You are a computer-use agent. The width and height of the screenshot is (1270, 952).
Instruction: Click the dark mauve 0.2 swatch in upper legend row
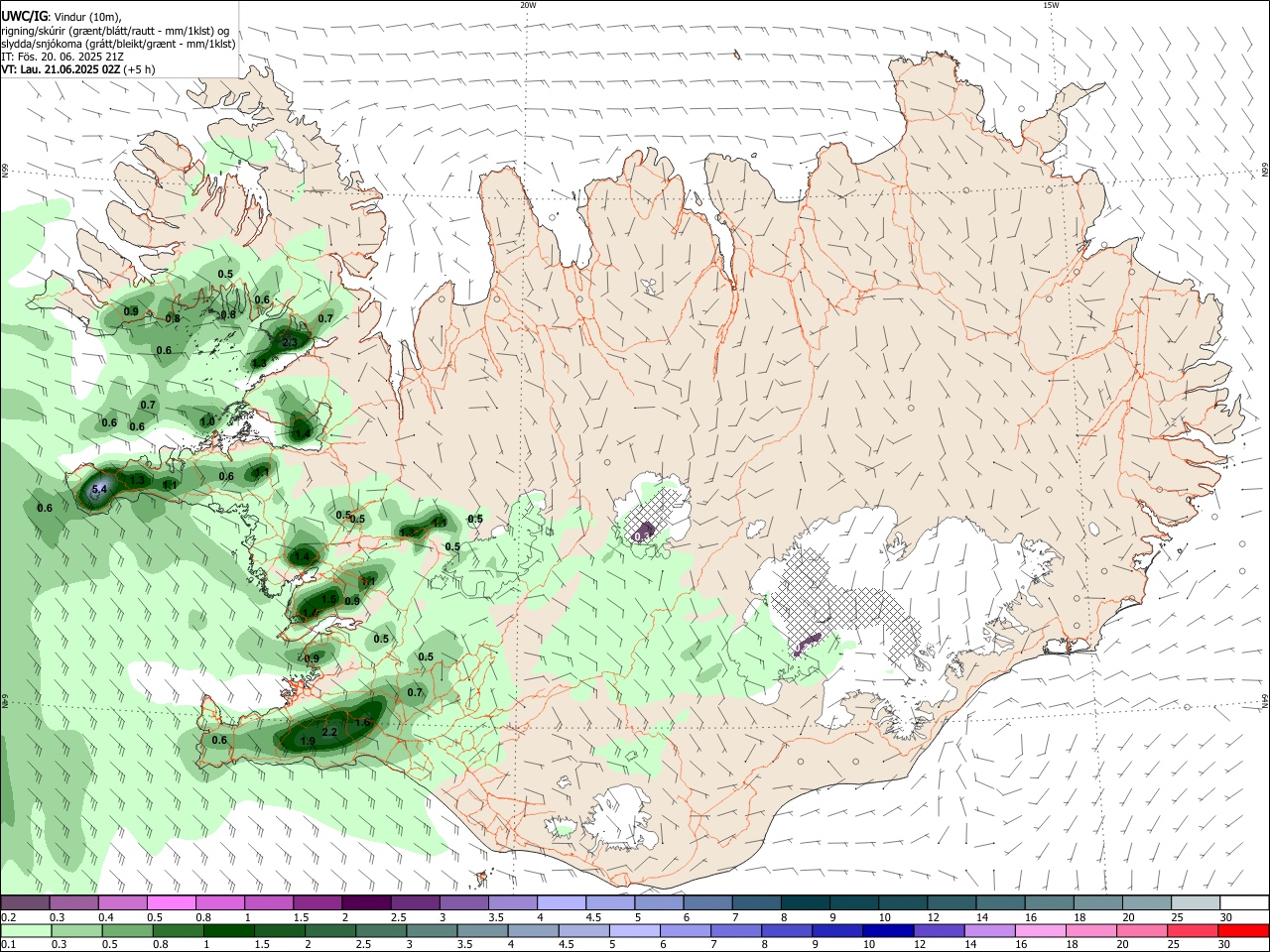(25, 902)
